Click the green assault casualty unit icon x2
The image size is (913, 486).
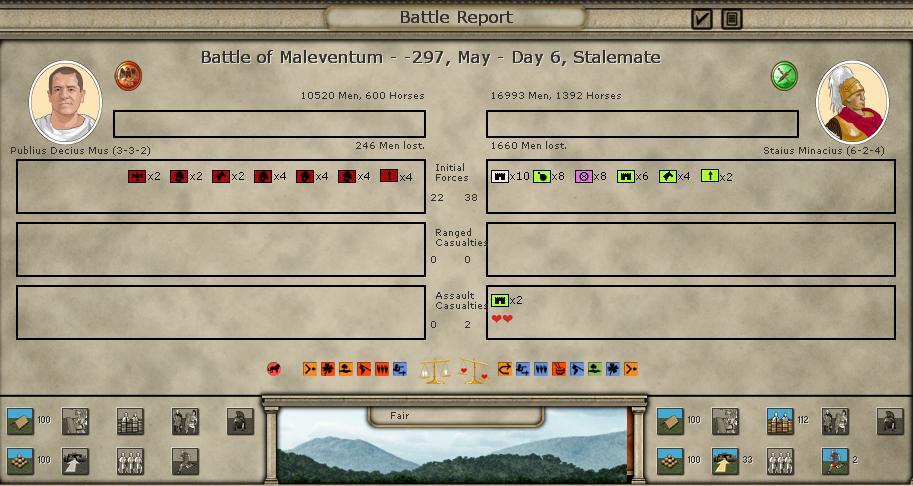point(499,300)
